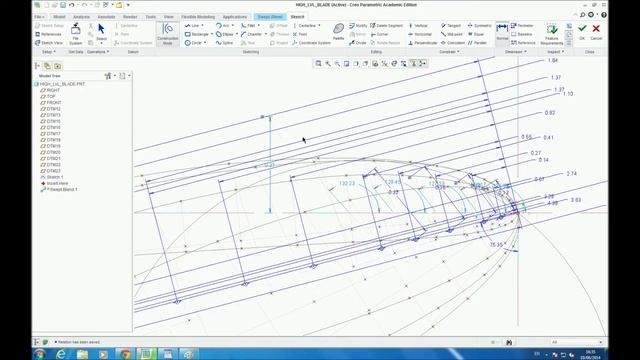Apply the Coincident constraint
The width and height of the screenshot is (640, 360).
click(x=453, y=43)
